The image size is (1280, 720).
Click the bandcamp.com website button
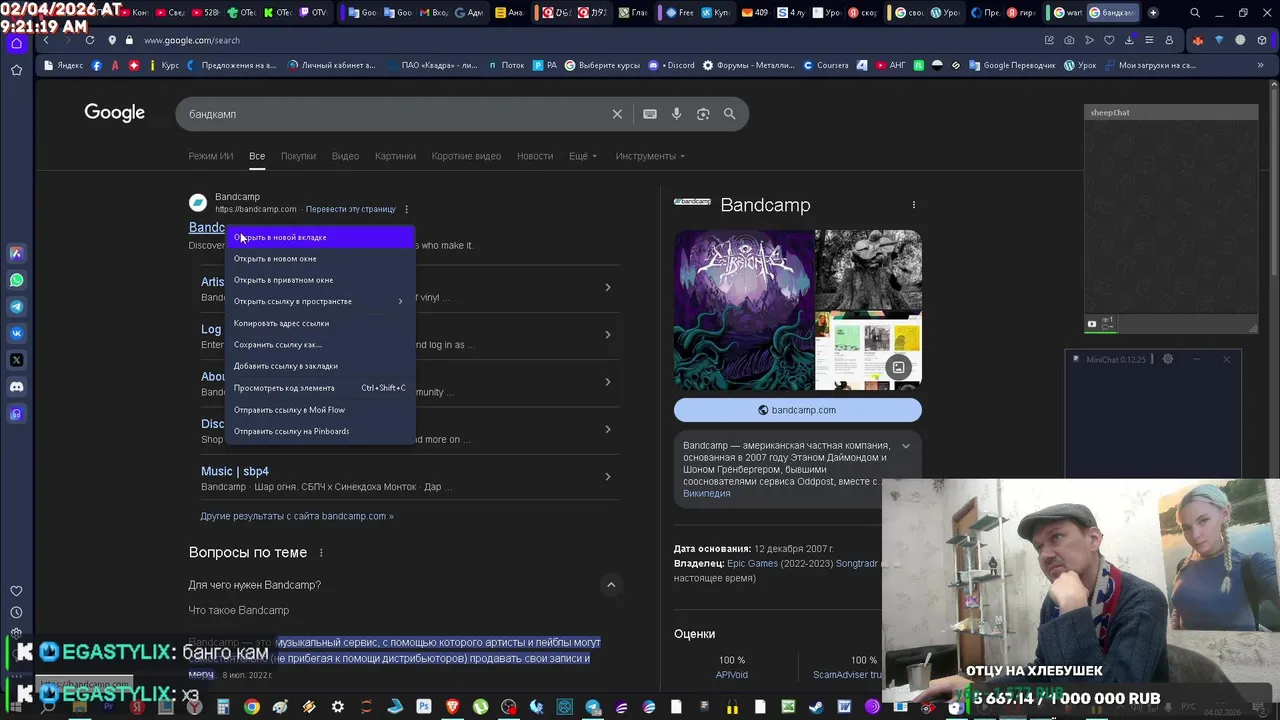[x=798, y=410]
